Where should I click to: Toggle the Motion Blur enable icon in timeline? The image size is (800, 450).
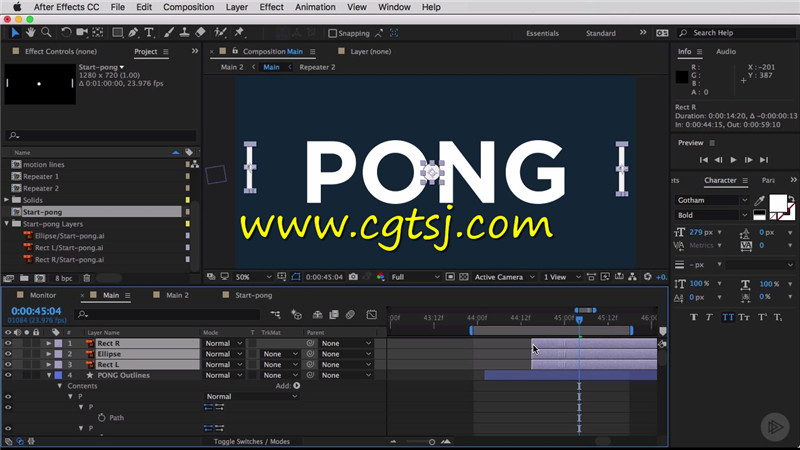(x=350, y=314)
